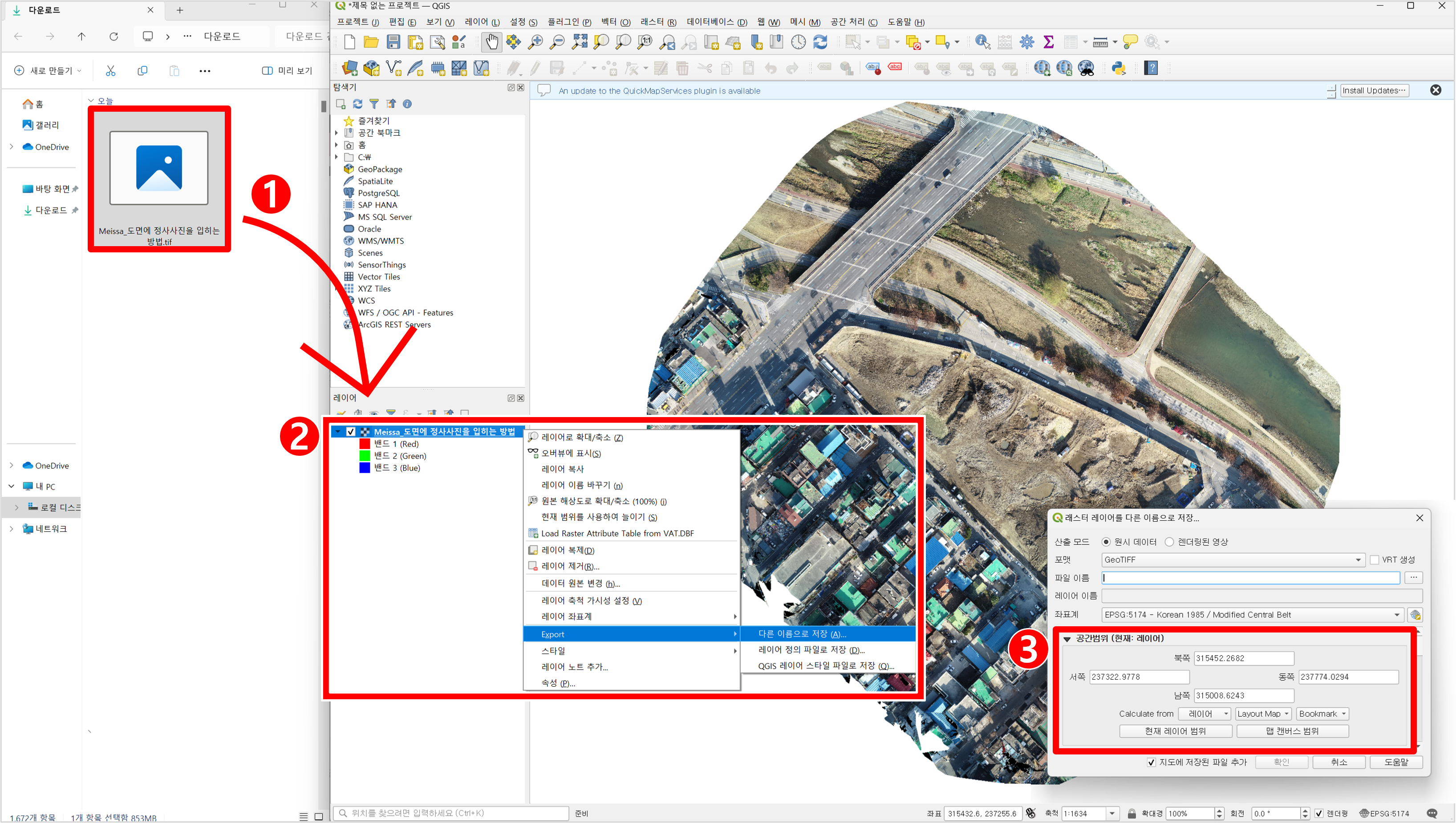Toggle 미리 보기 pane in File Explorer

(x=287, y=71)
